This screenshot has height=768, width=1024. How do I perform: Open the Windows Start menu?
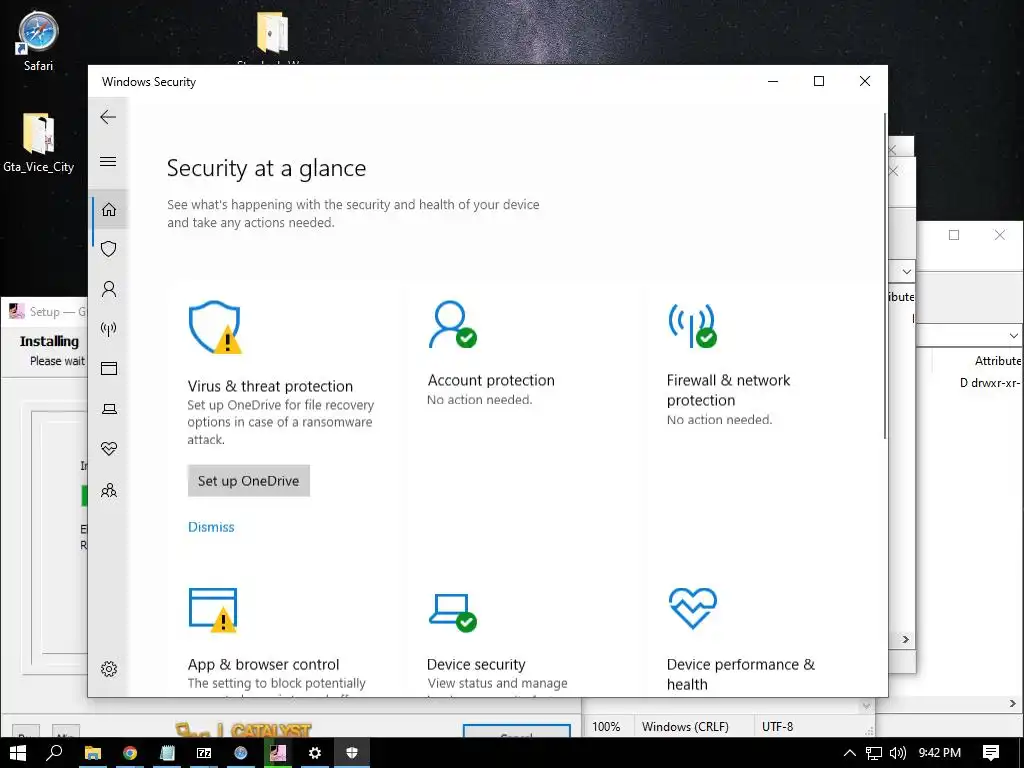(x=18, y=752)
